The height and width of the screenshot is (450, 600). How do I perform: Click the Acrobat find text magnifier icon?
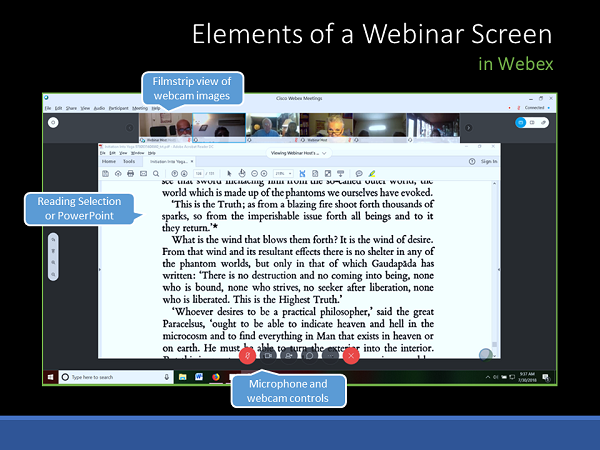(156, 174)
